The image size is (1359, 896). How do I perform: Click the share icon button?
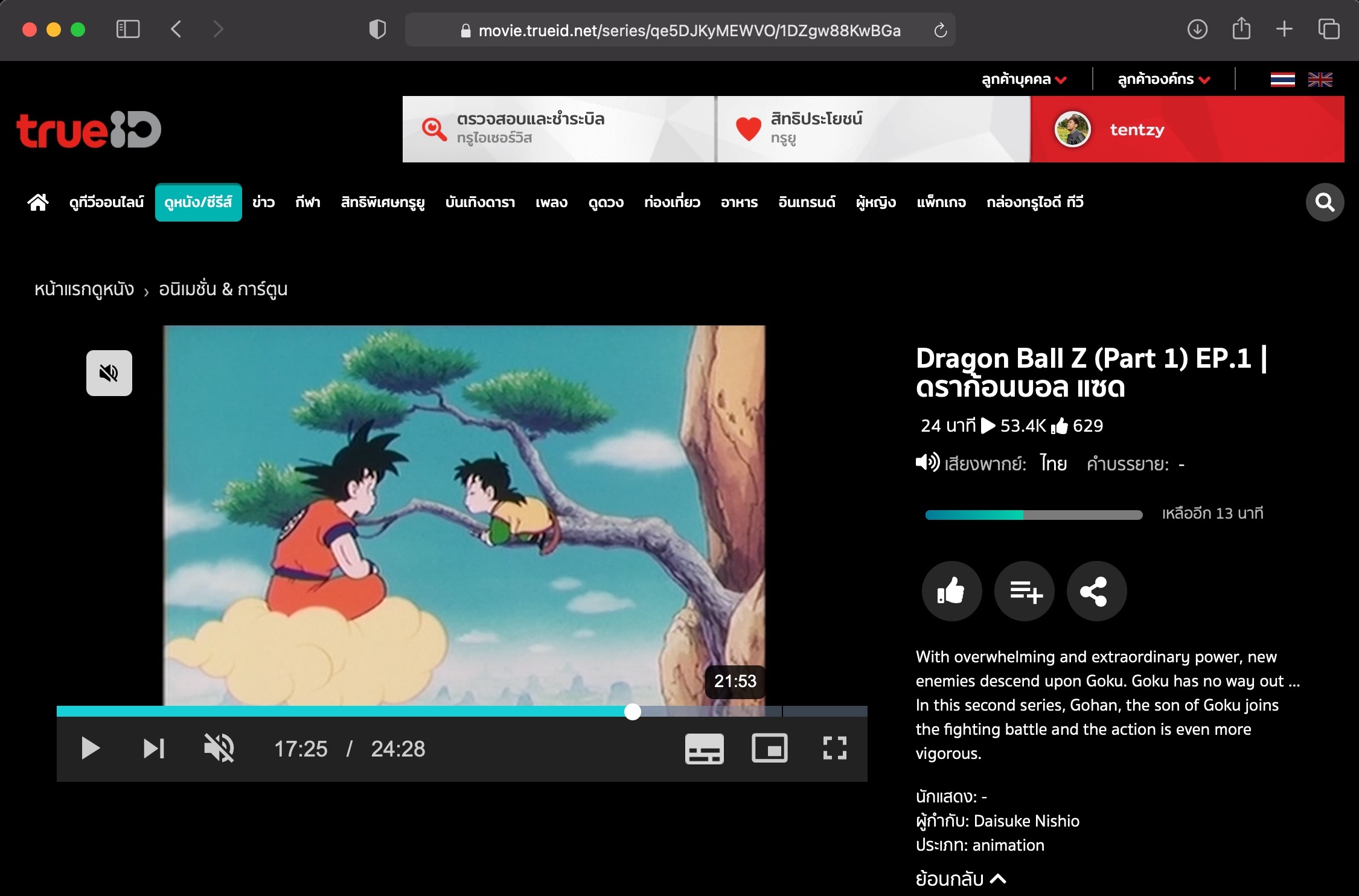pyautogui.click(x=1096, y=591)
